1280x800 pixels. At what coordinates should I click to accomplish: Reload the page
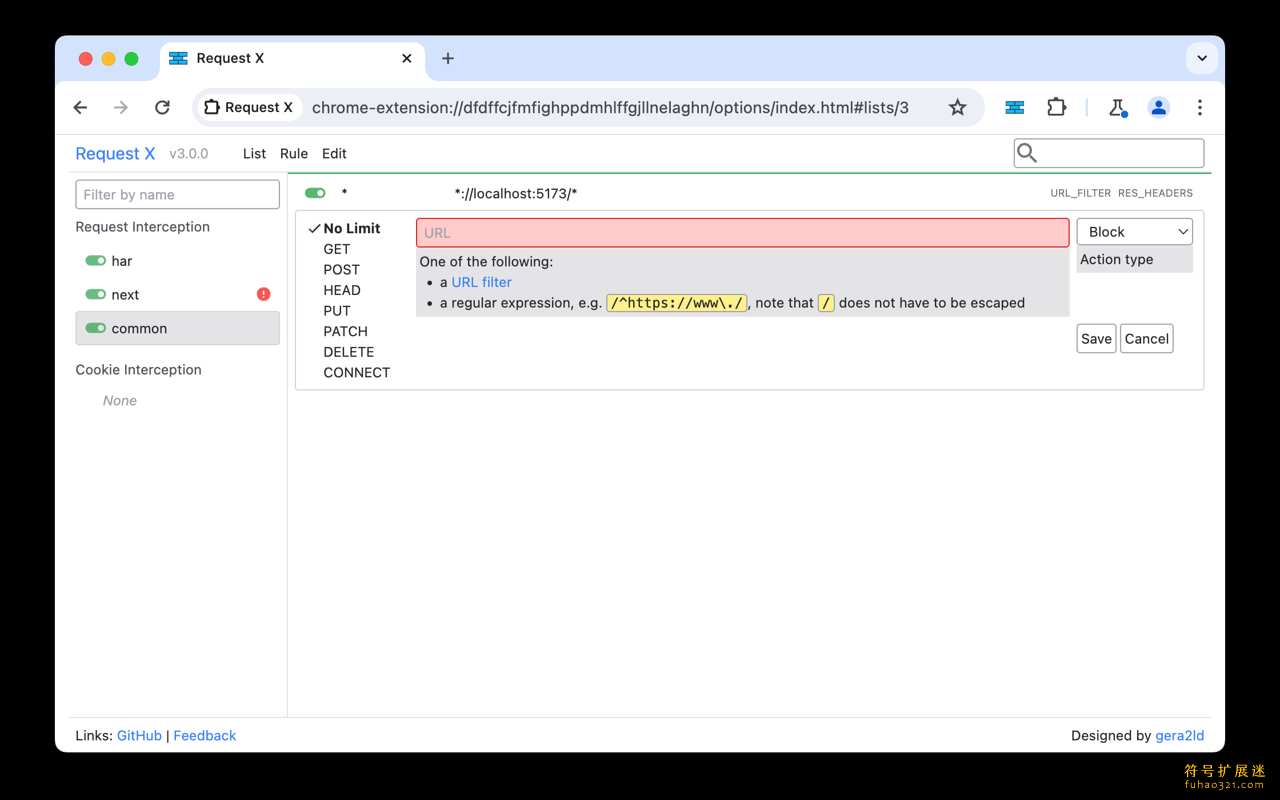click(x=162, y=107)
